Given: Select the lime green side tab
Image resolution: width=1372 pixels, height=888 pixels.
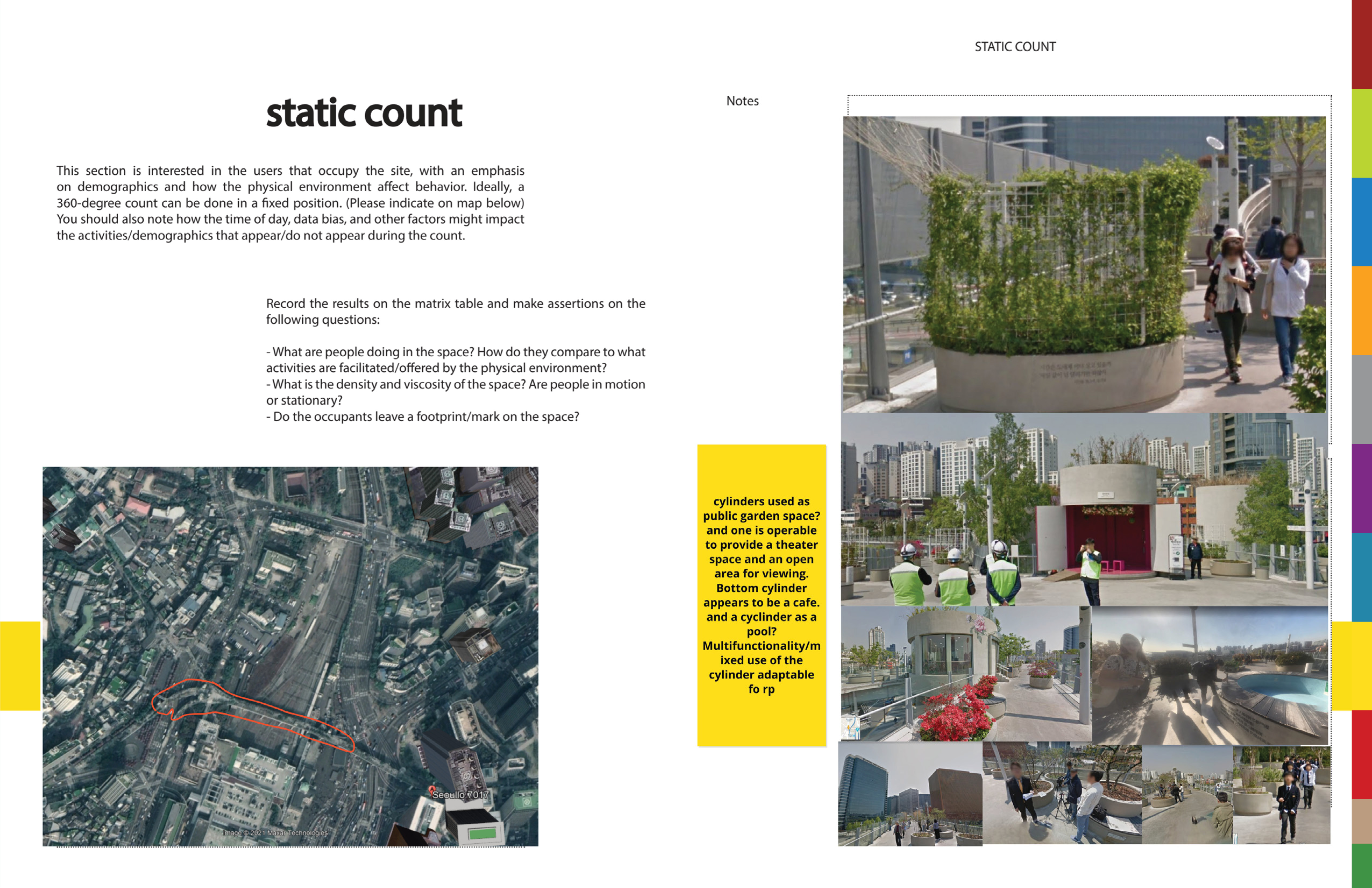Looking at the screenshot, I should tap(1362, 133).
